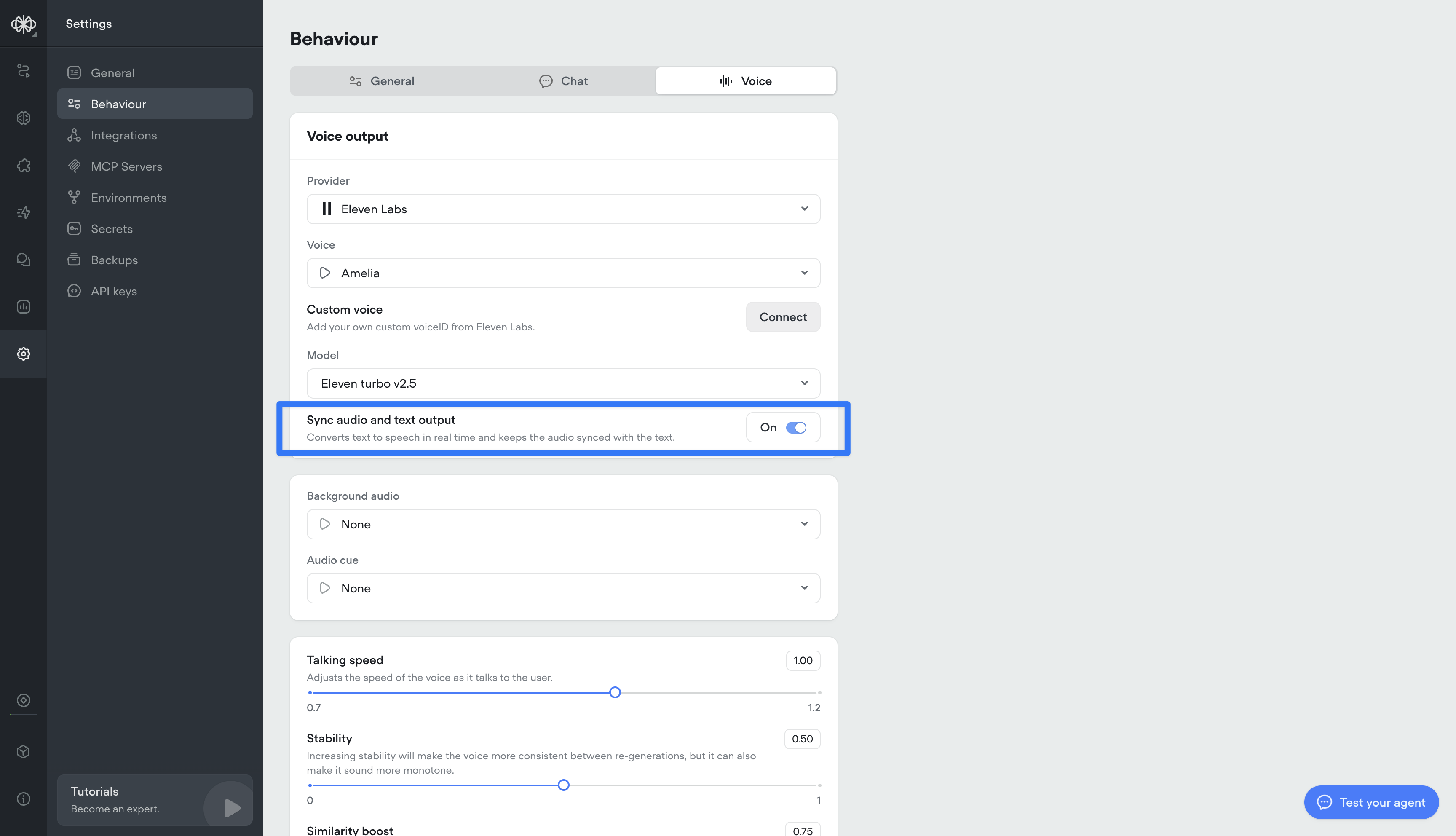
Task: Click the info icon at bottom of left rail
Action: click(24, 798)
